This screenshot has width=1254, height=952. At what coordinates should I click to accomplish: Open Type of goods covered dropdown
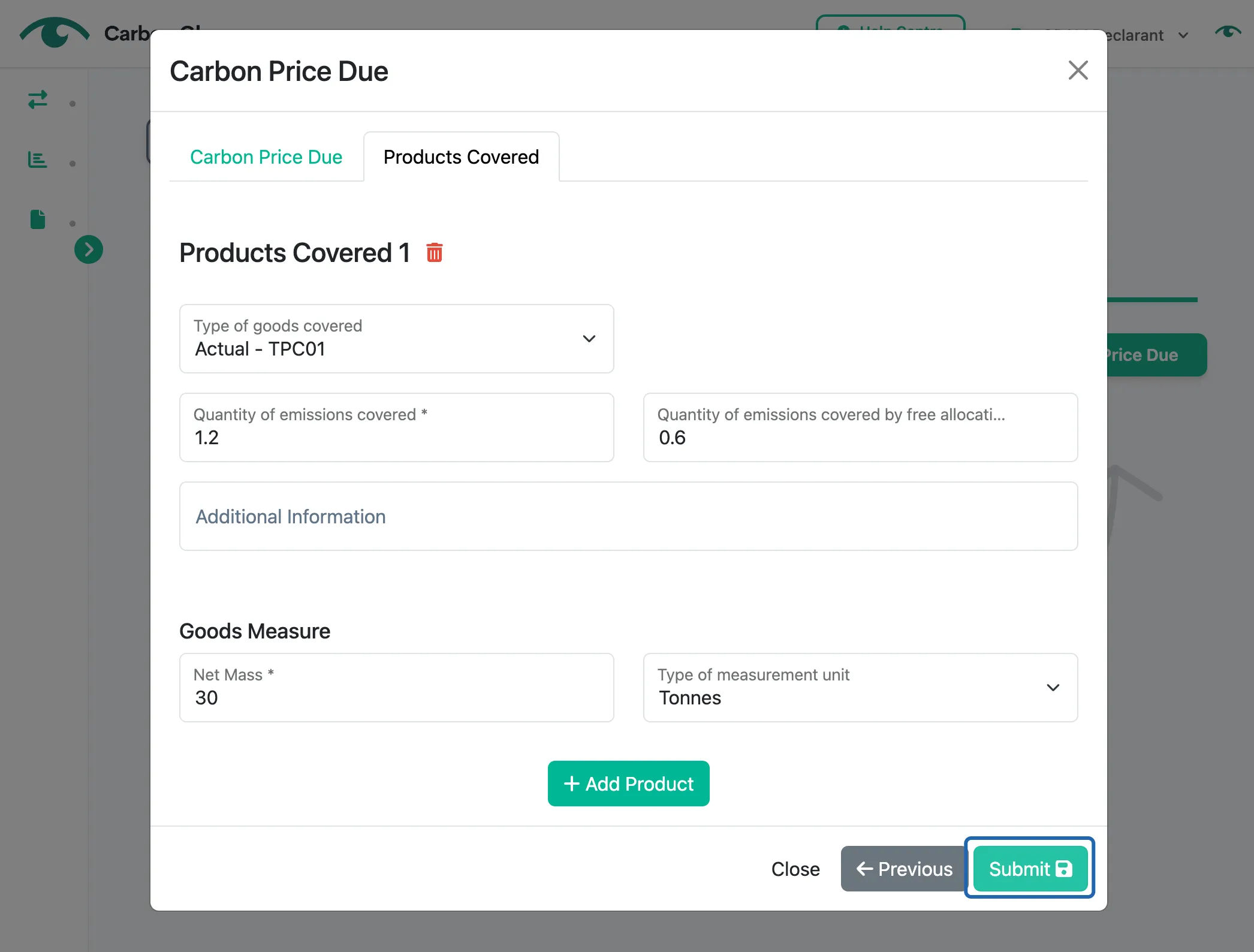pyautogui.click(x=397, y=339)
